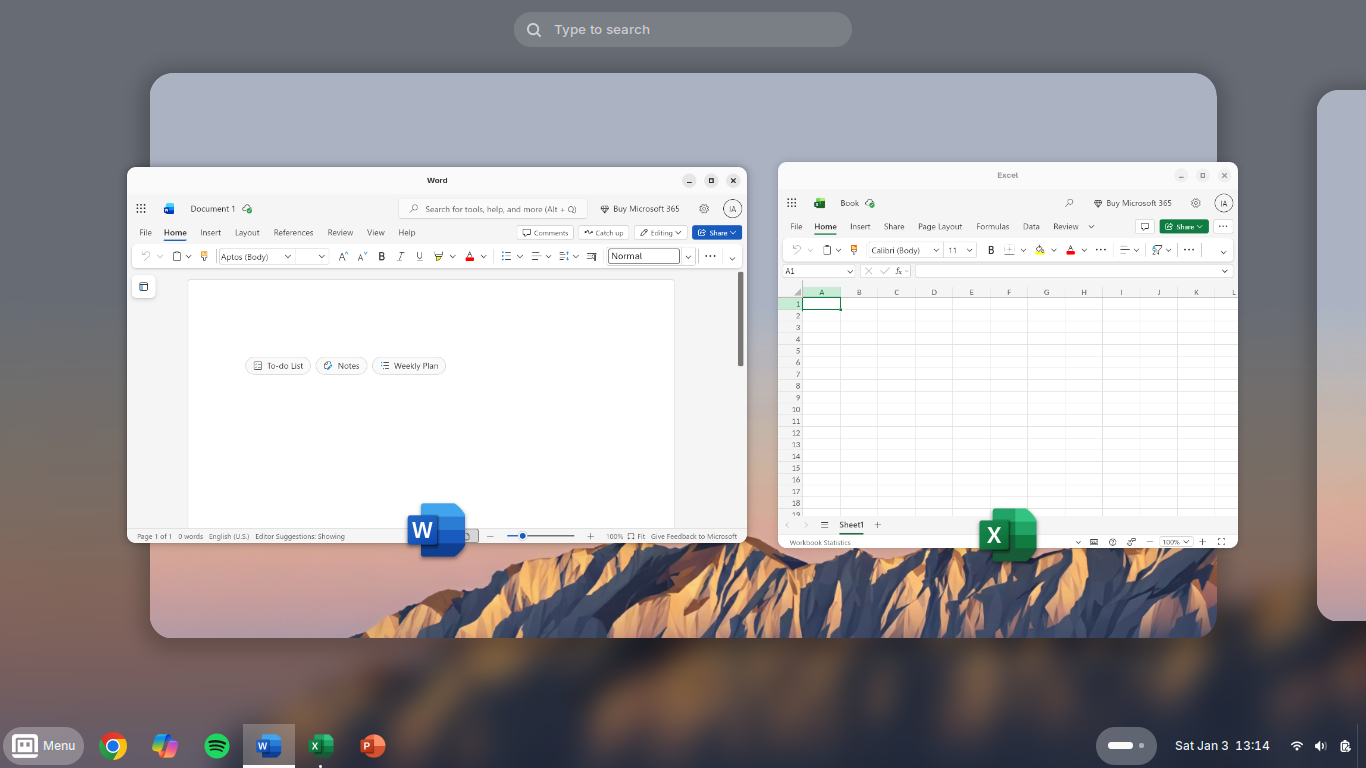Screen dimensions: 1366x768
Task: Apply bold formatting in Word
Action: [x=381, y=256]
